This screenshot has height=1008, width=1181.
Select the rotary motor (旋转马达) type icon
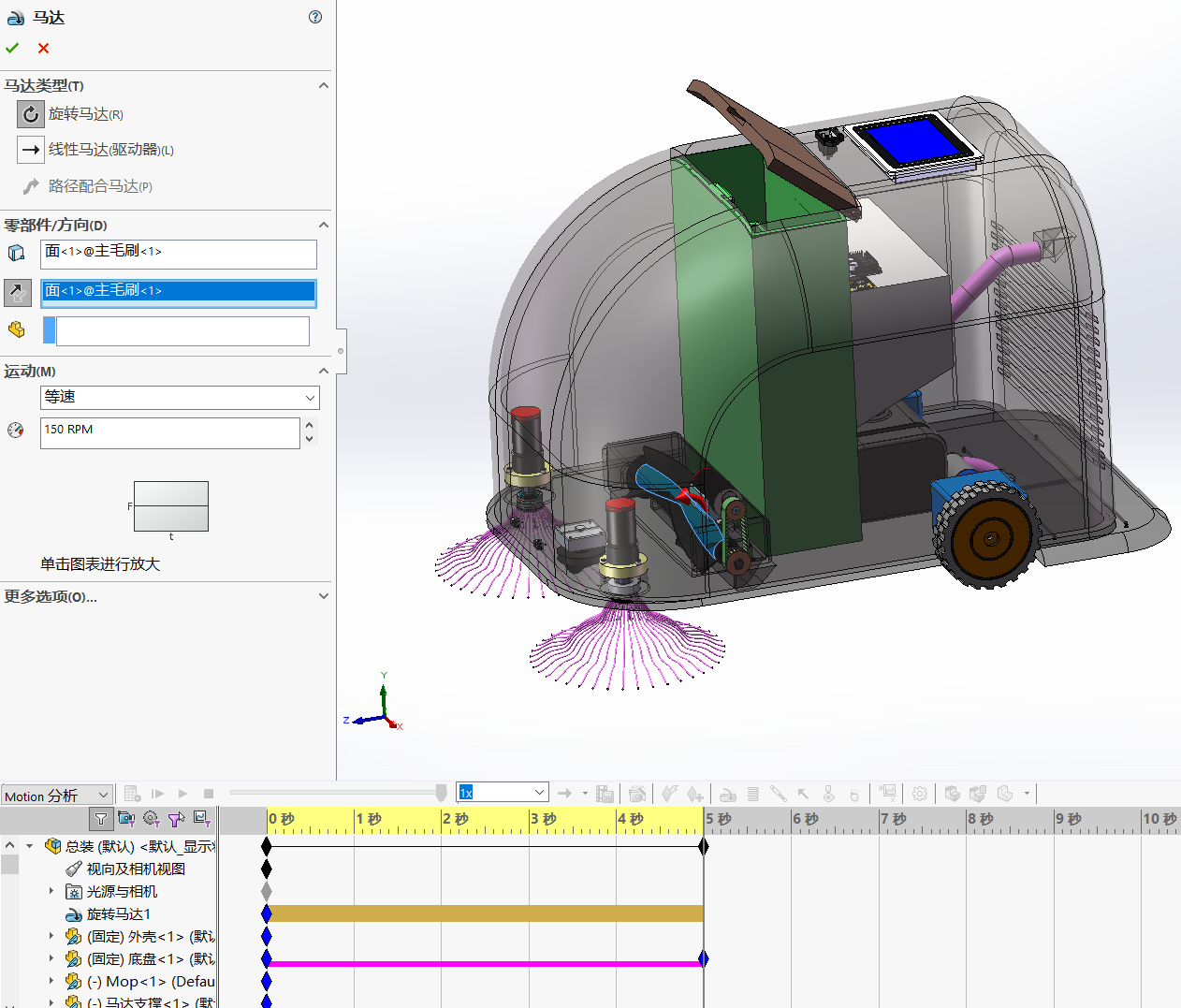pos(31,114)
